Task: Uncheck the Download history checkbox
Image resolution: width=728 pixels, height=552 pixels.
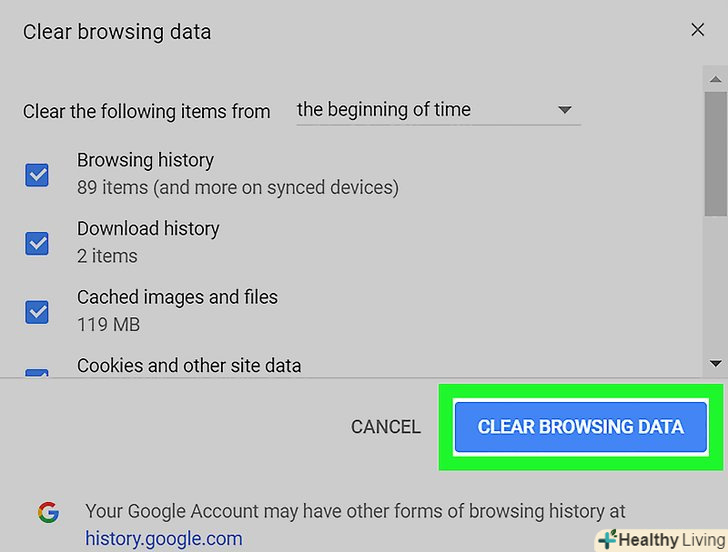Action: (x=37, y=243)
